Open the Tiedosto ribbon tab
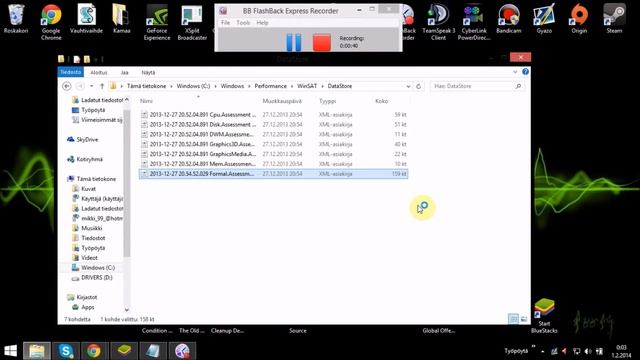 click(71, 72)
